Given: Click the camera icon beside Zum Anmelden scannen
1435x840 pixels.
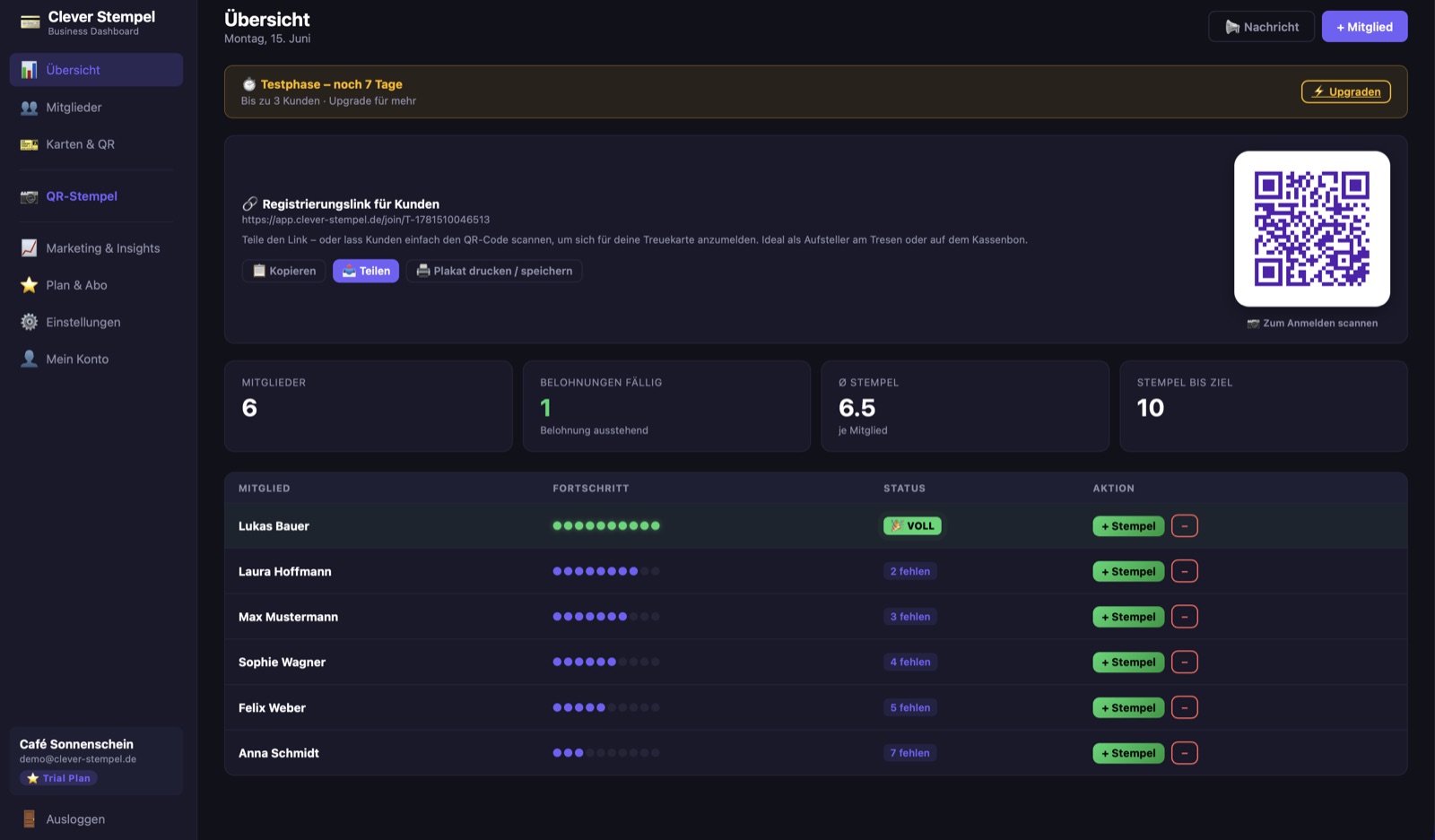Looking at the screenshot, I should 1253,324.
